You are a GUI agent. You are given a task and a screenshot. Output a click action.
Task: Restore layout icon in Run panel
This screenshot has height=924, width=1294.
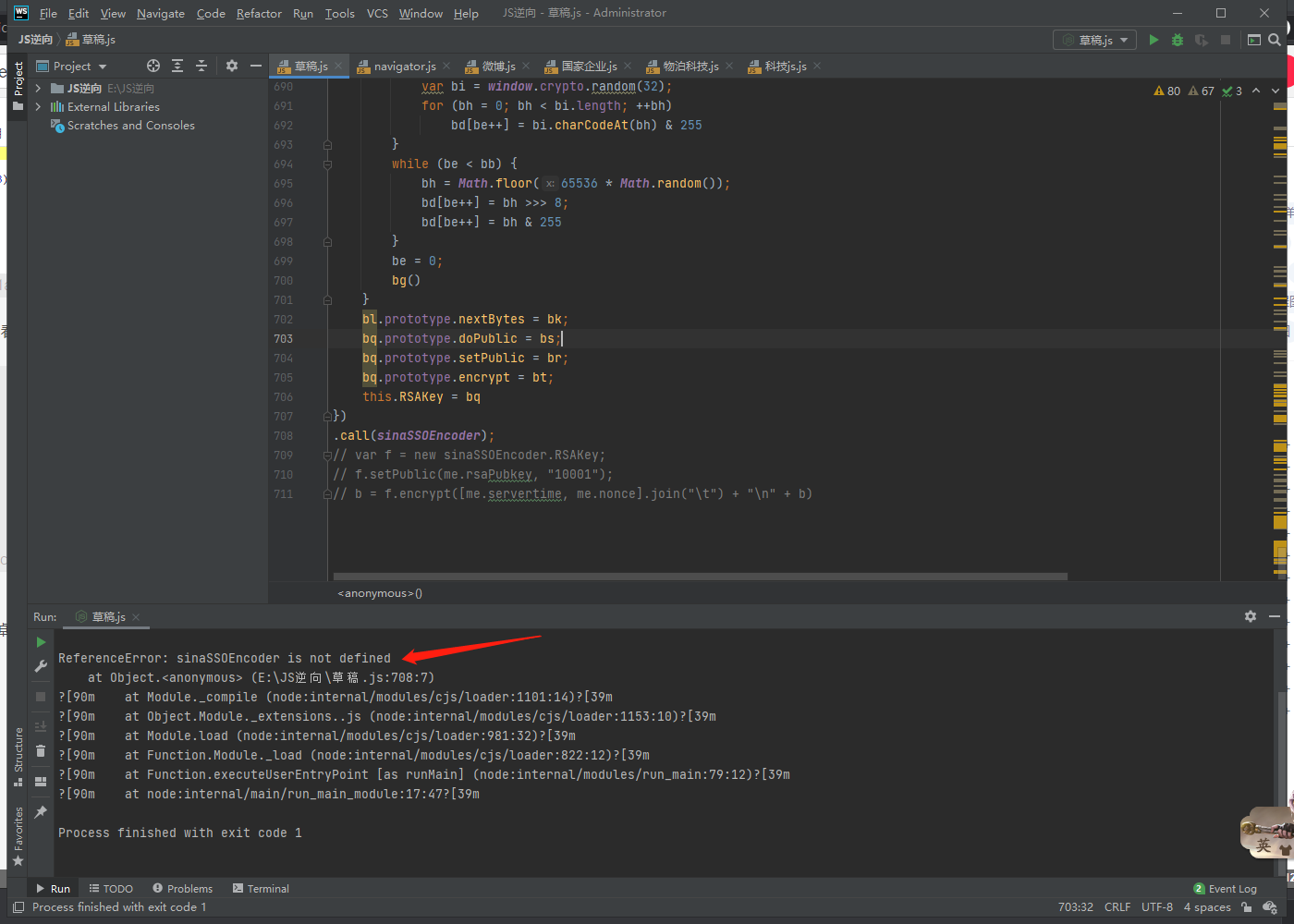point(41,782)
